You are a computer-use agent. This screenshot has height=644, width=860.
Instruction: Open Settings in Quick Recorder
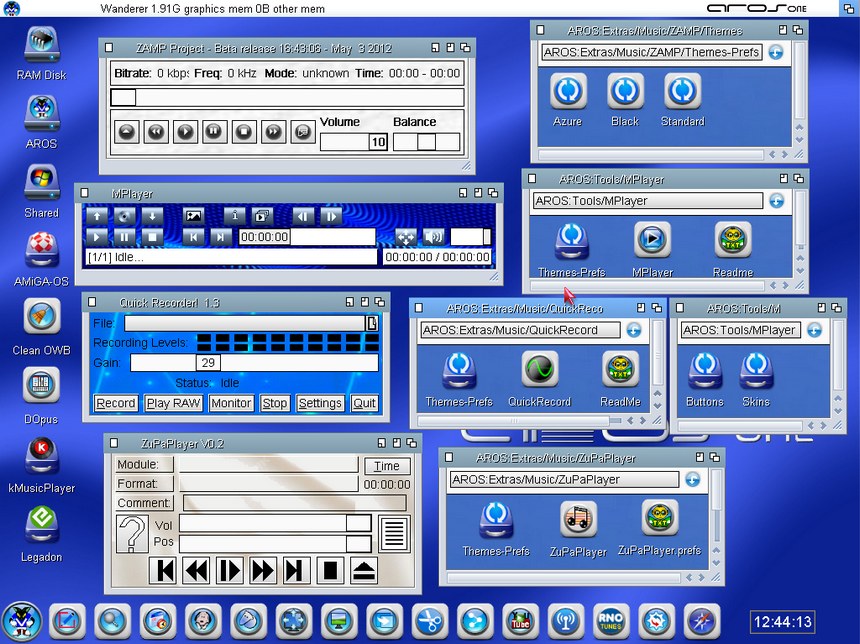pyautogui.click(x=320, y=403)
